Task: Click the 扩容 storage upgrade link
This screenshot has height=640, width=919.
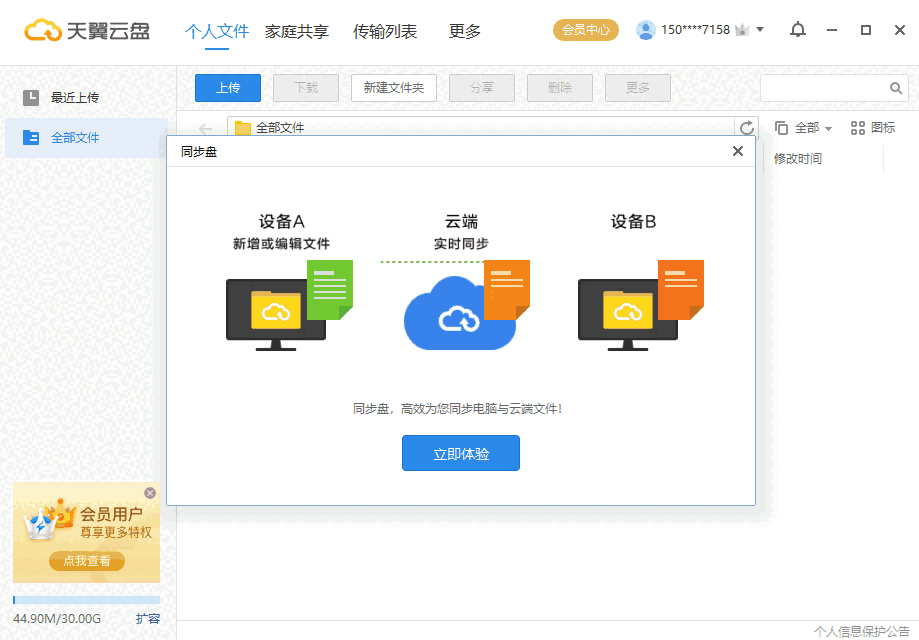Action: pyautogui.click(x=147, y=618)
